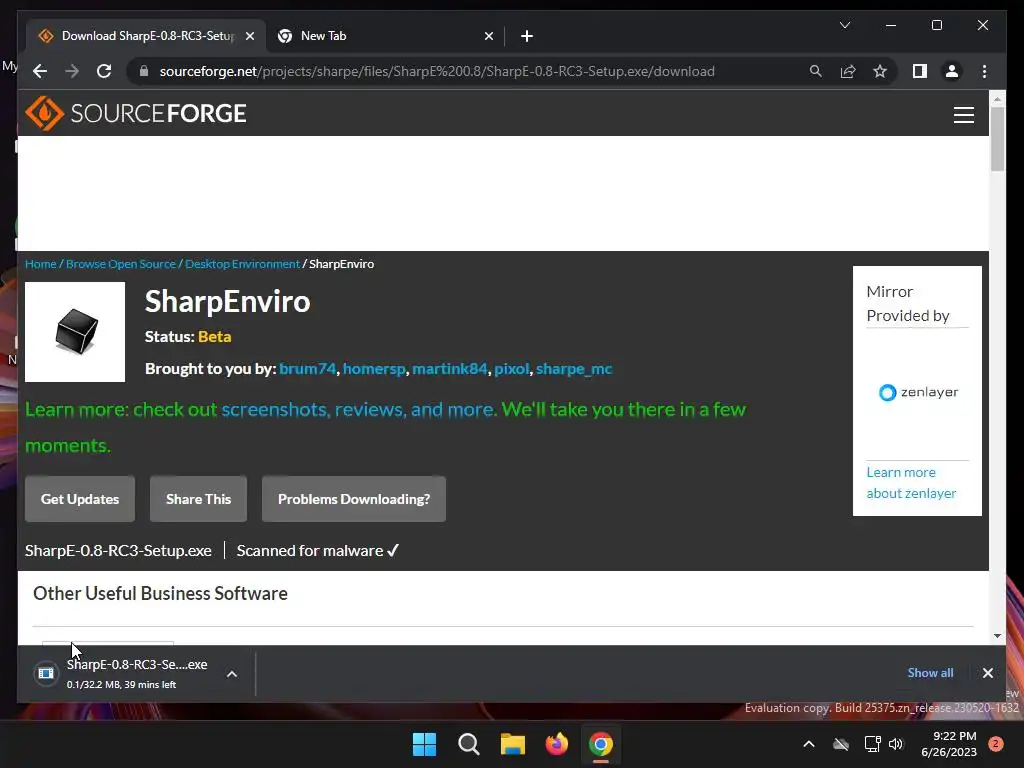Screen dimensions: 1024x768
Task: Close the downloads bar
Action: tap(987, 673)
